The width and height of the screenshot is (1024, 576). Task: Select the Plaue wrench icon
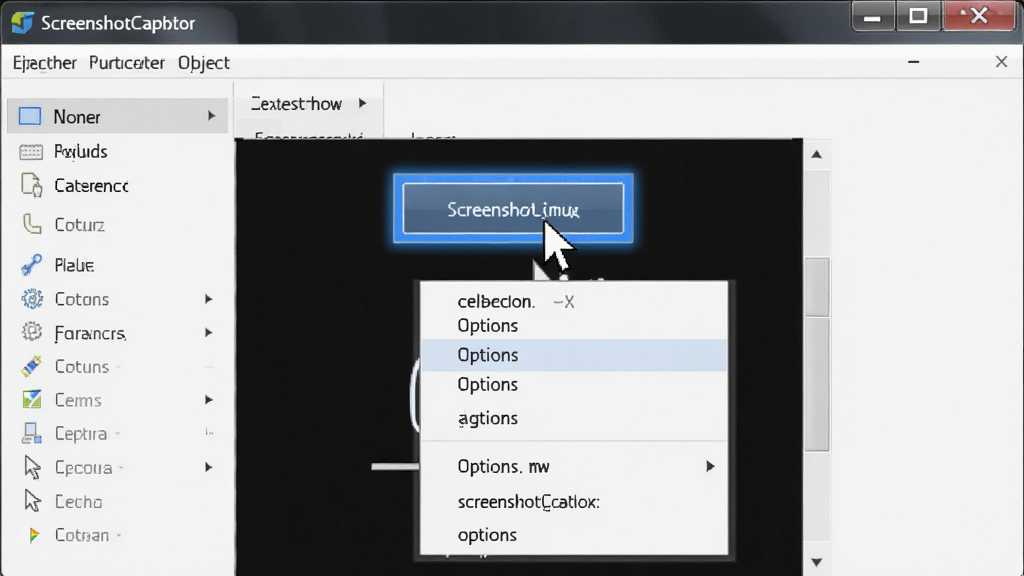[x=31, y=264]
